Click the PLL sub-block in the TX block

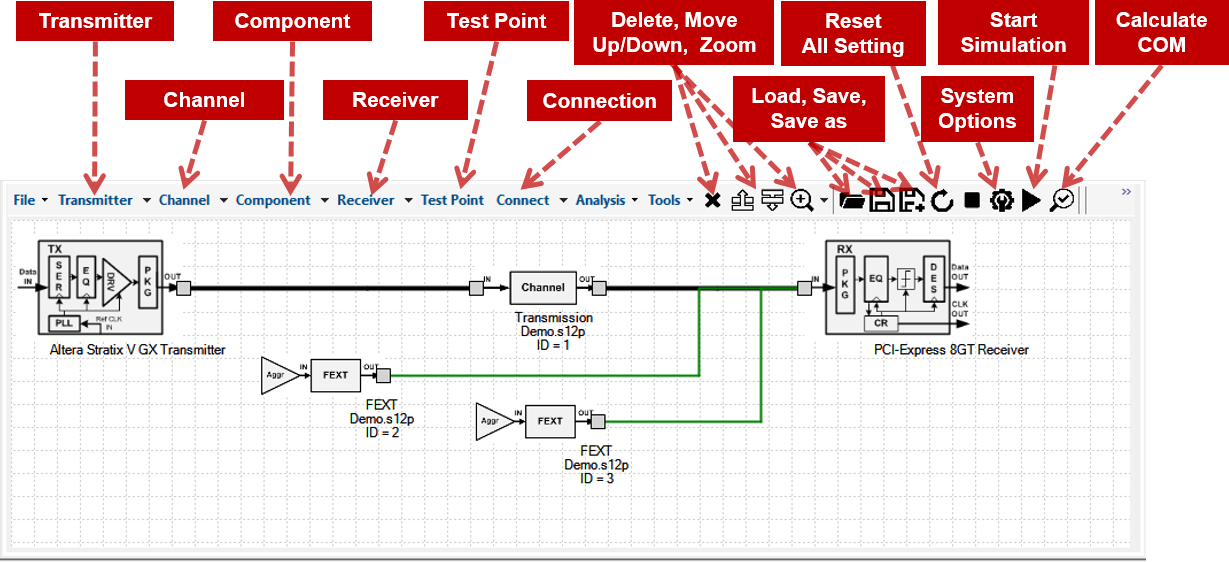[x=62, y=323]
